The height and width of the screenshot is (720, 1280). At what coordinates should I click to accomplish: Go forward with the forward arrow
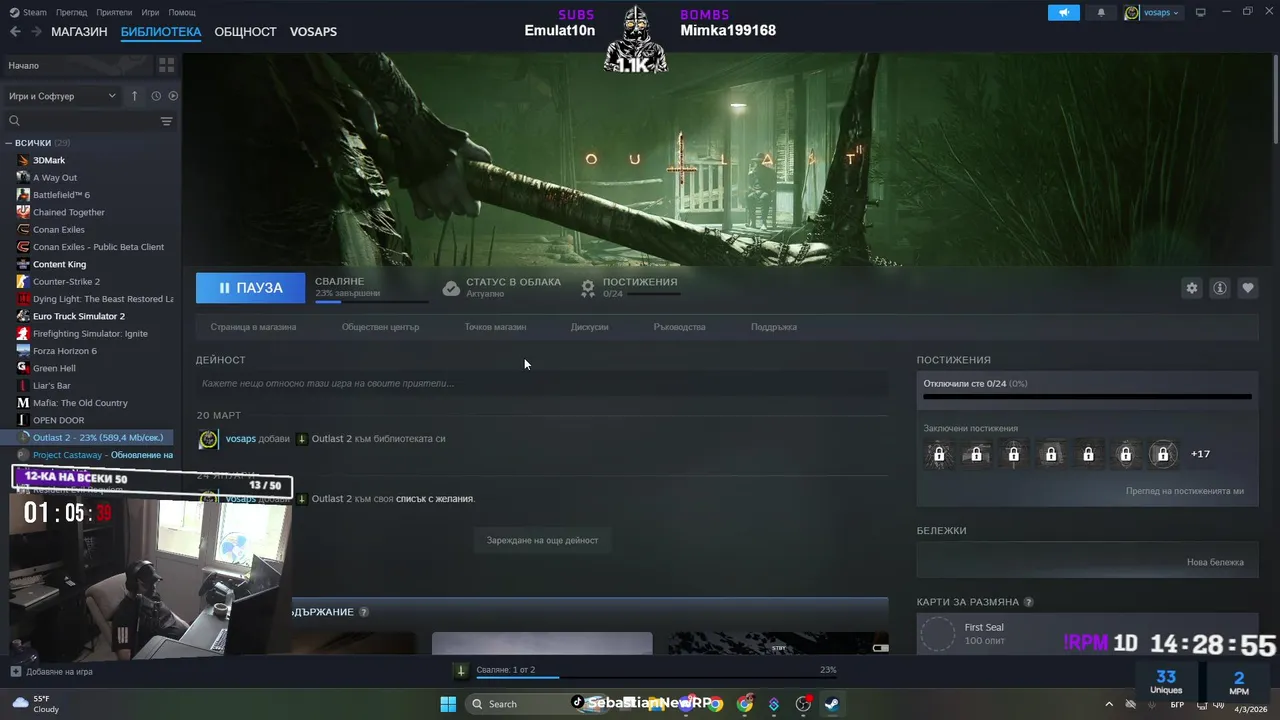pos(37,31)
